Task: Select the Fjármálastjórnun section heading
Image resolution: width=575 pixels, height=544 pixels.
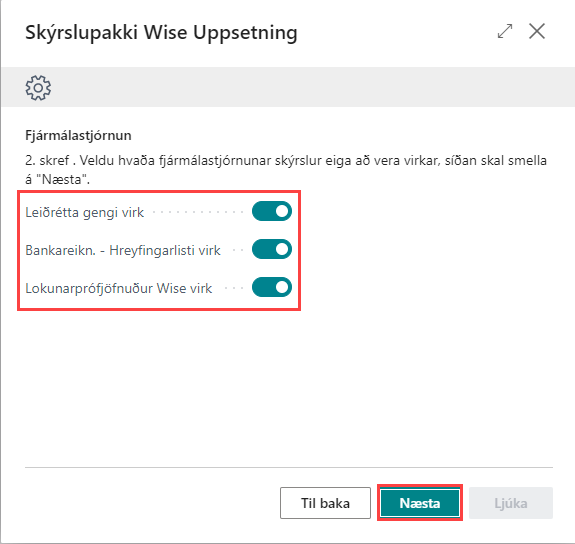Action: (78, 135)
